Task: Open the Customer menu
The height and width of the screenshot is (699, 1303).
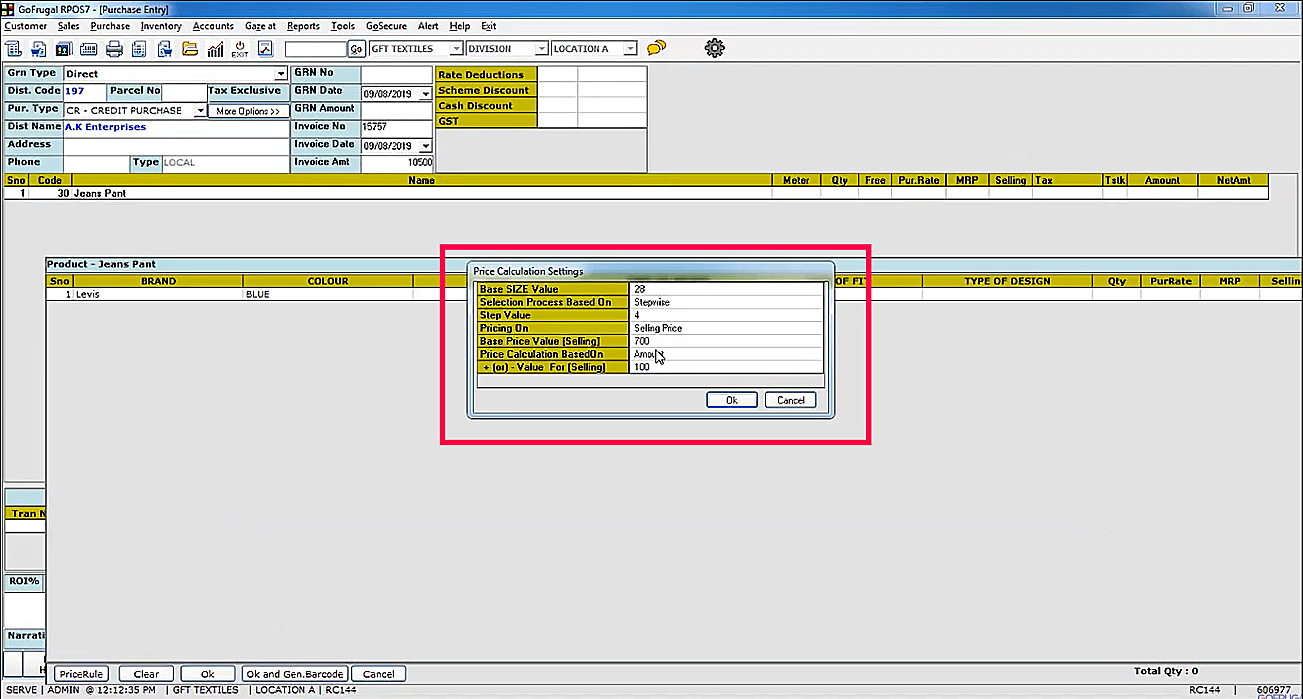Action: click(26, 26)
